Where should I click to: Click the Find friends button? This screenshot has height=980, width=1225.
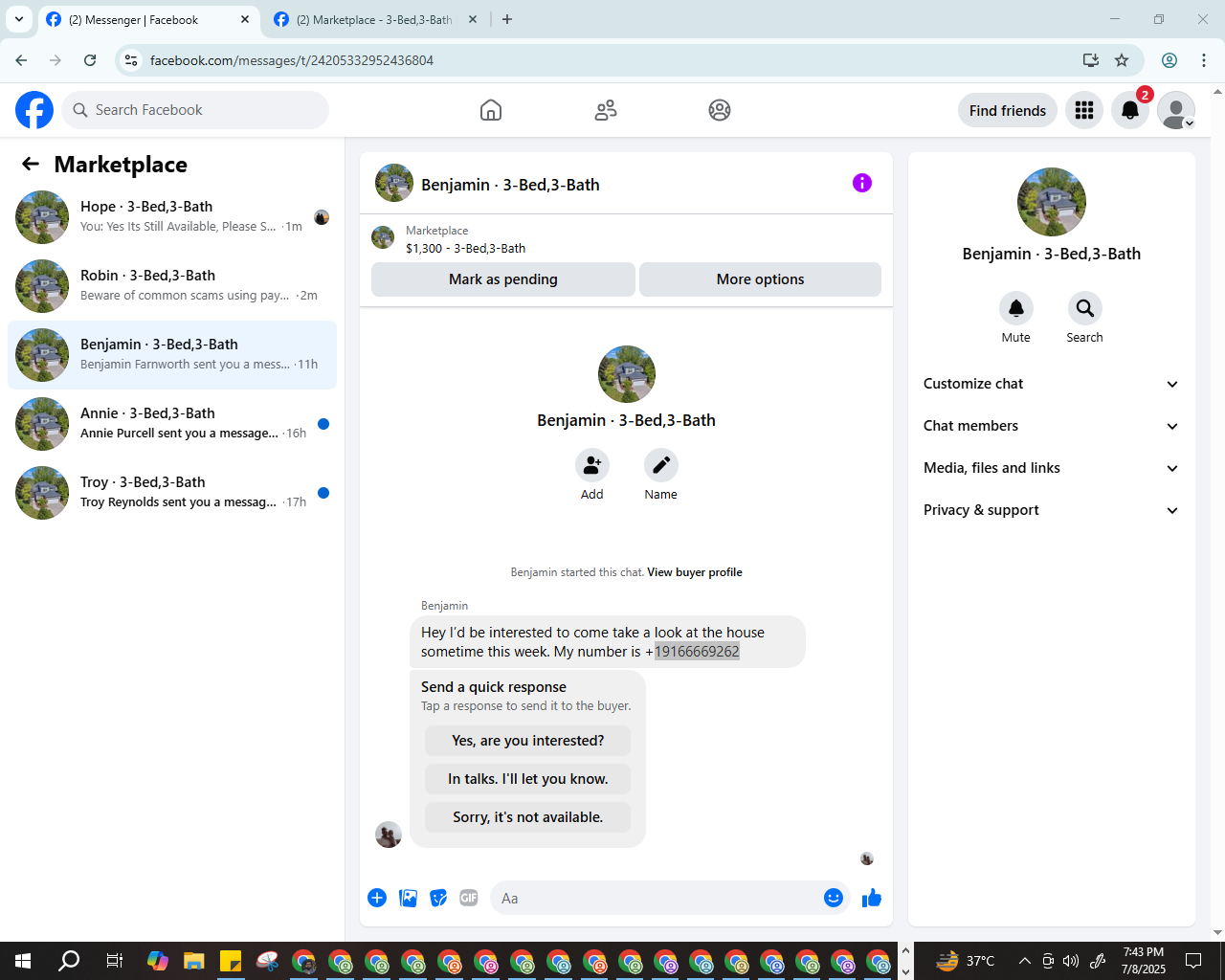click(x=1008, y=110)
